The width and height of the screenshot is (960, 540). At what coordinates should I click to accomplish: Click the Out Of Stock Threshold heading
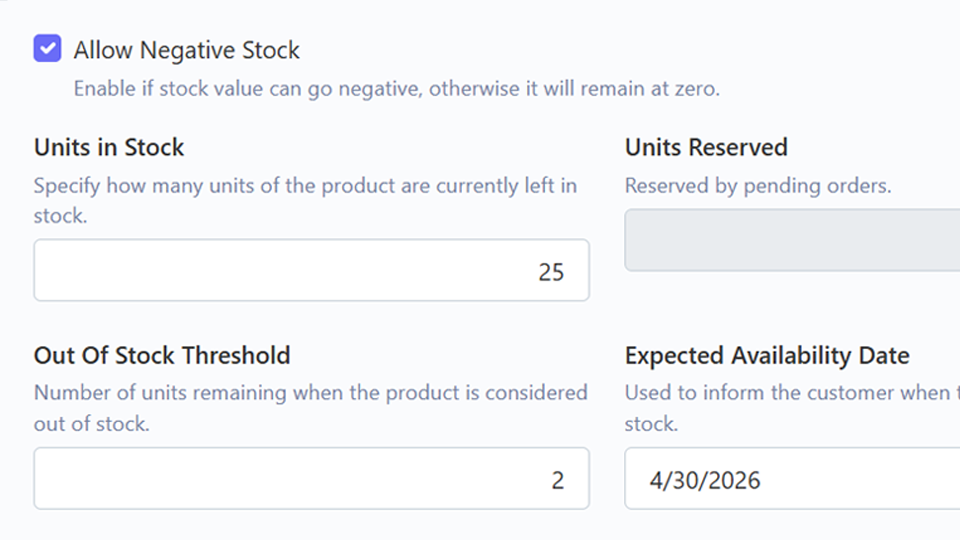tap(162, 356)
